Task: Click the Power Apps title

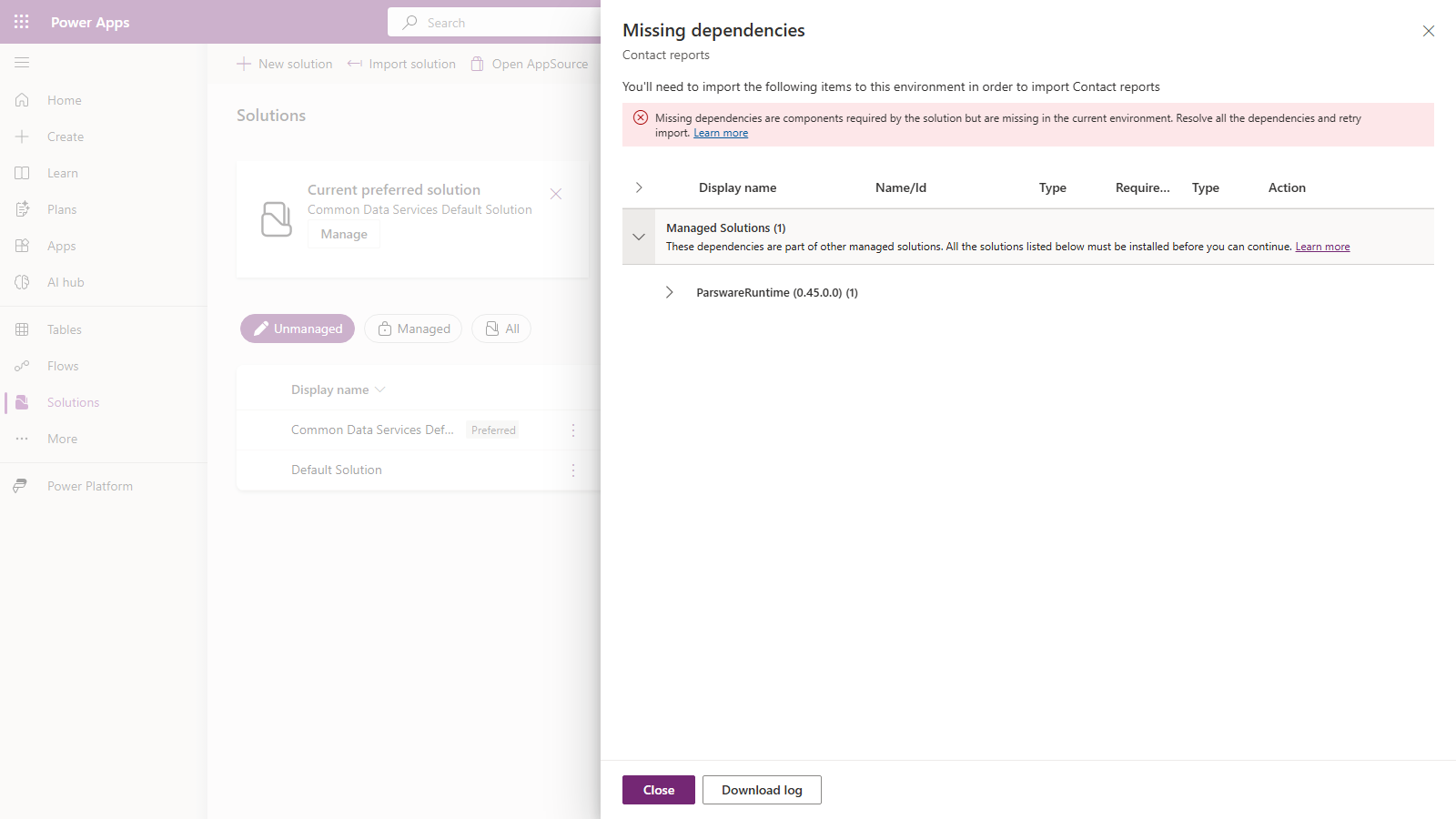Action: (90, 22)
